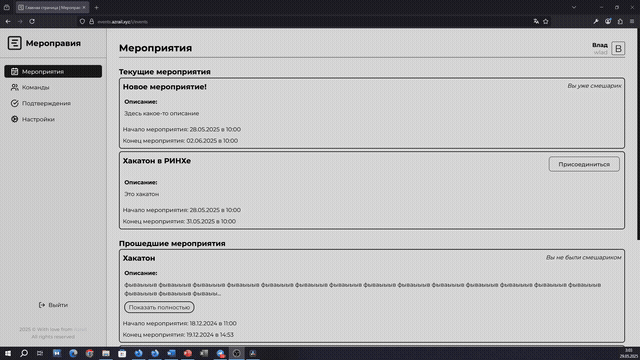Click the end date 31.05.2025 в 10:00

(x=211, y=221)
